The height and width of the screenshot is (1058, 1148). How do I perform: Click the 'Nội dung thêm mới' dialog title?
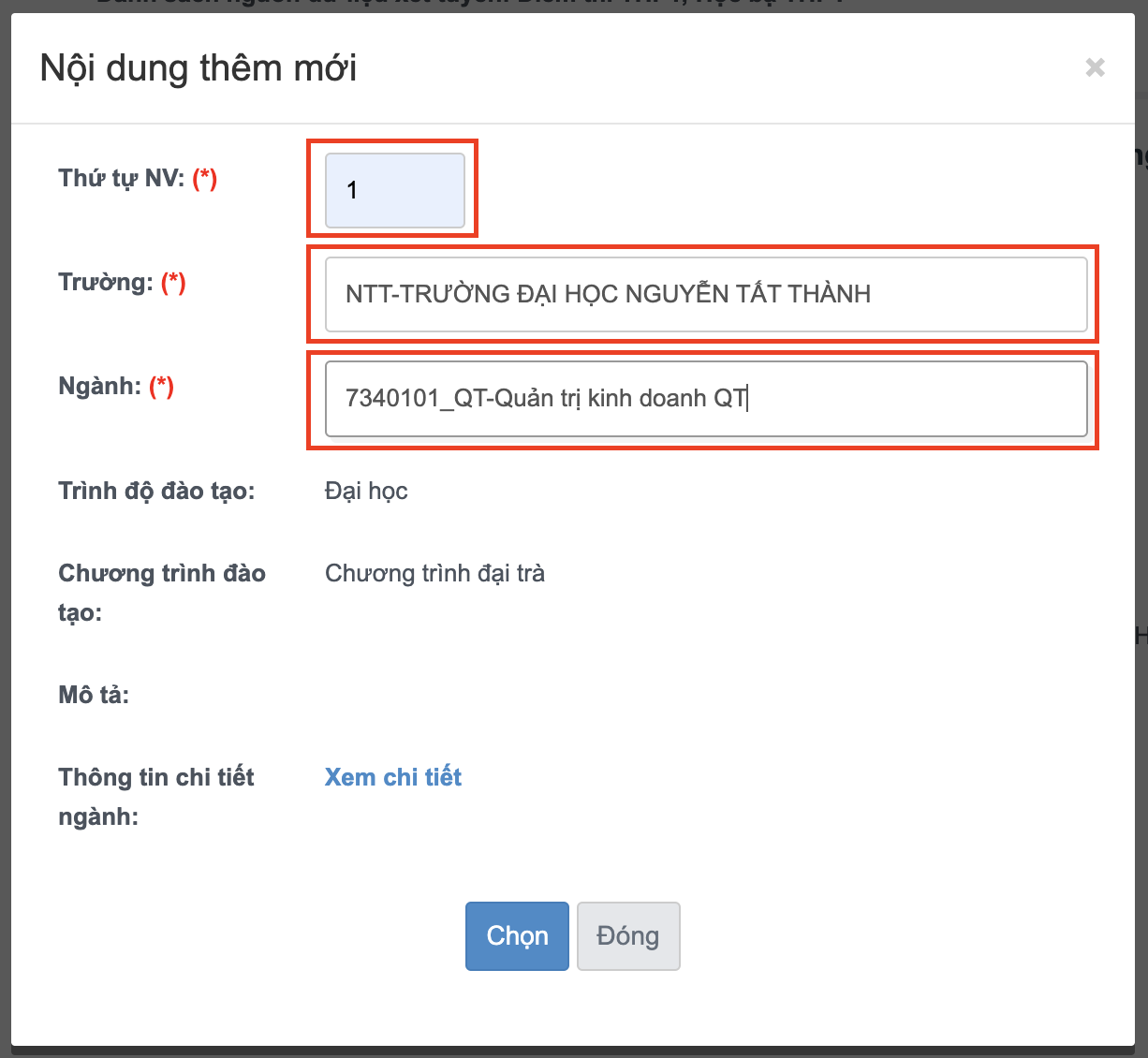pyautogui.click(x=199, y=68)
